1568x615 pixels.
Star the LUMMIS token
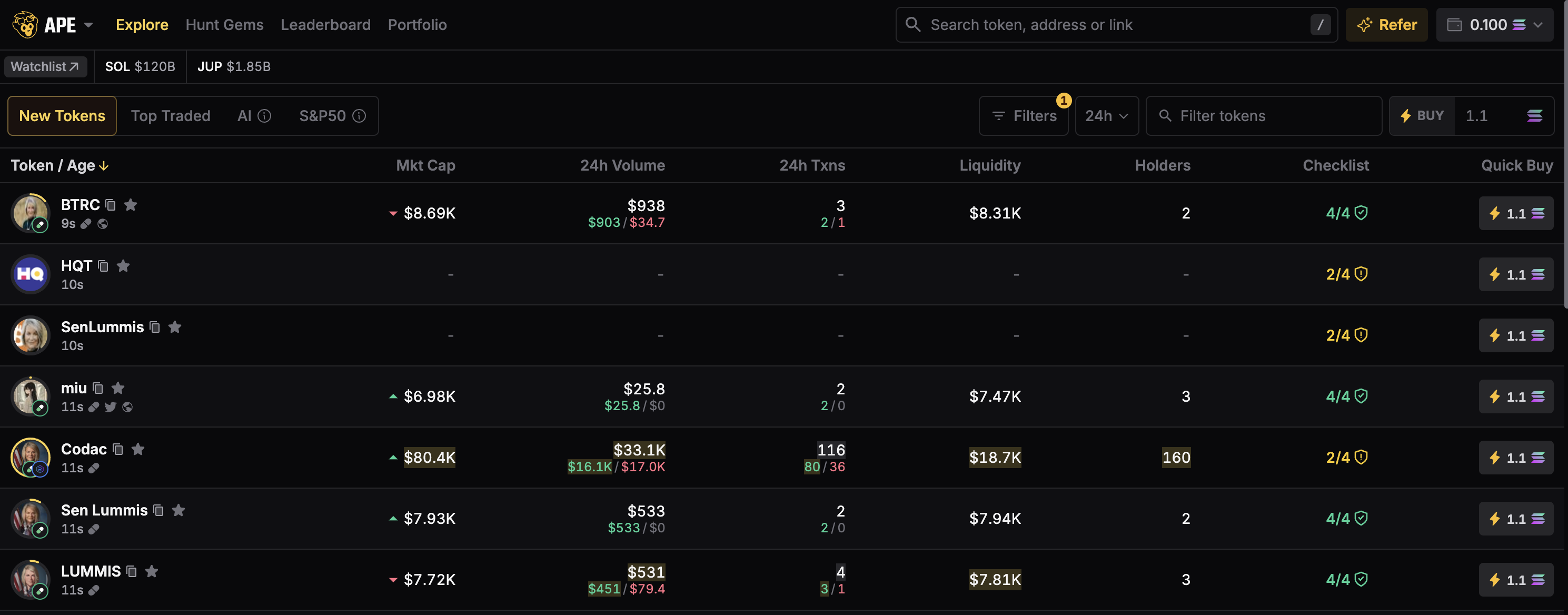coord(152,571)
